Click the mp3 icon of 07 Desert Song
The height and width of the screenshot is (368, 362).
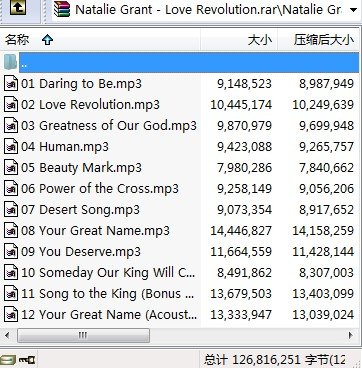pos(11,209)
